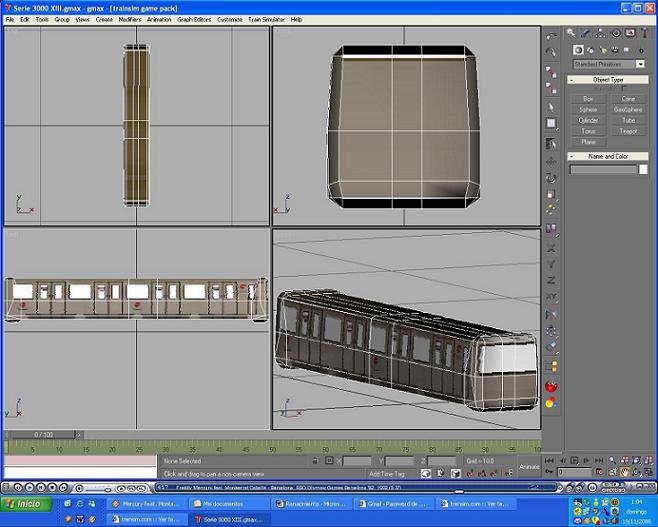Click the Undo arrow icon
Viewport: 658px width, 527px height.
551,35
